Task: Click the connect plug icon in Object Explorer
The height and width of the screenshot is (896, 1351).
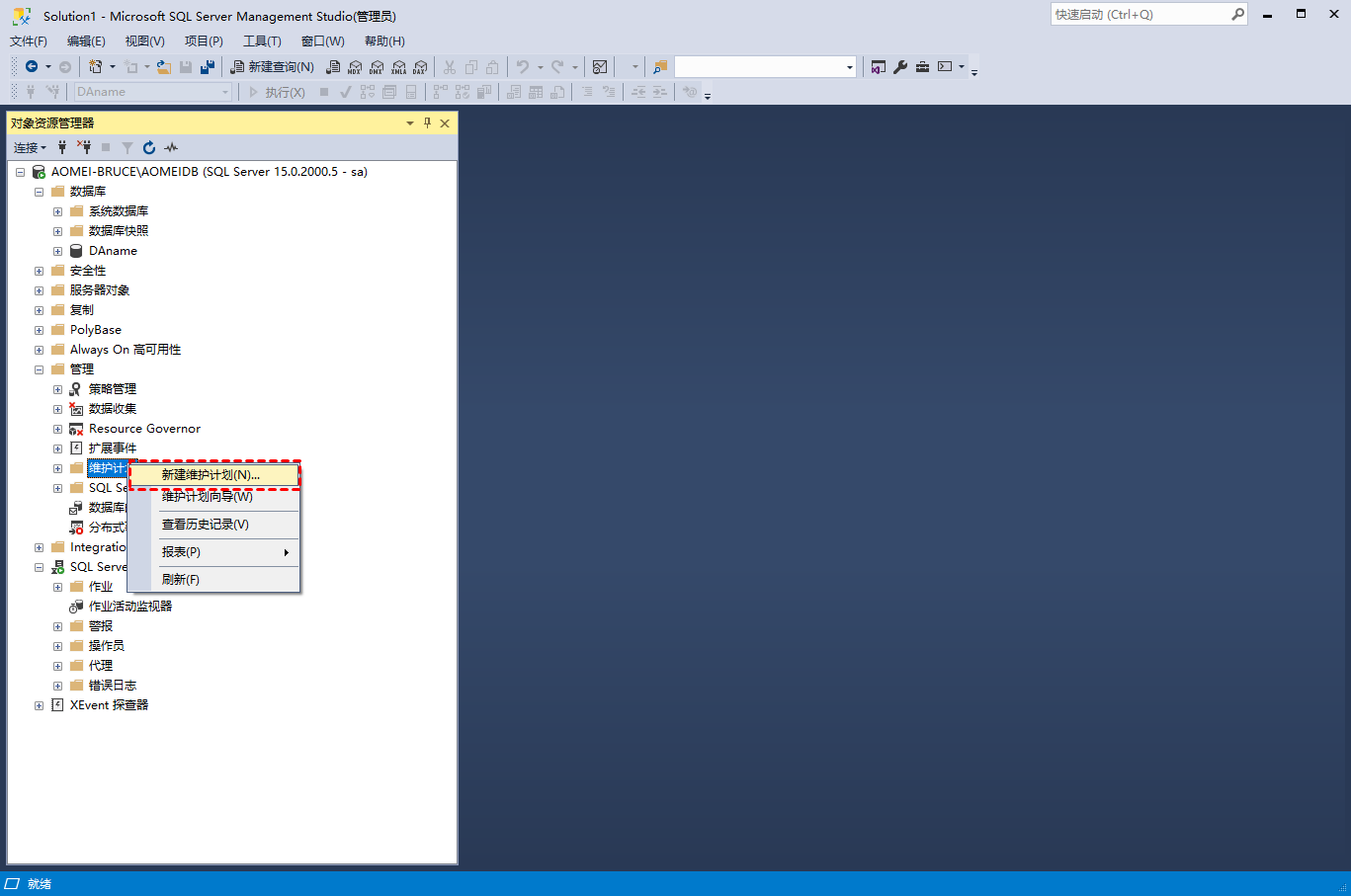Action: coord(62,148)
